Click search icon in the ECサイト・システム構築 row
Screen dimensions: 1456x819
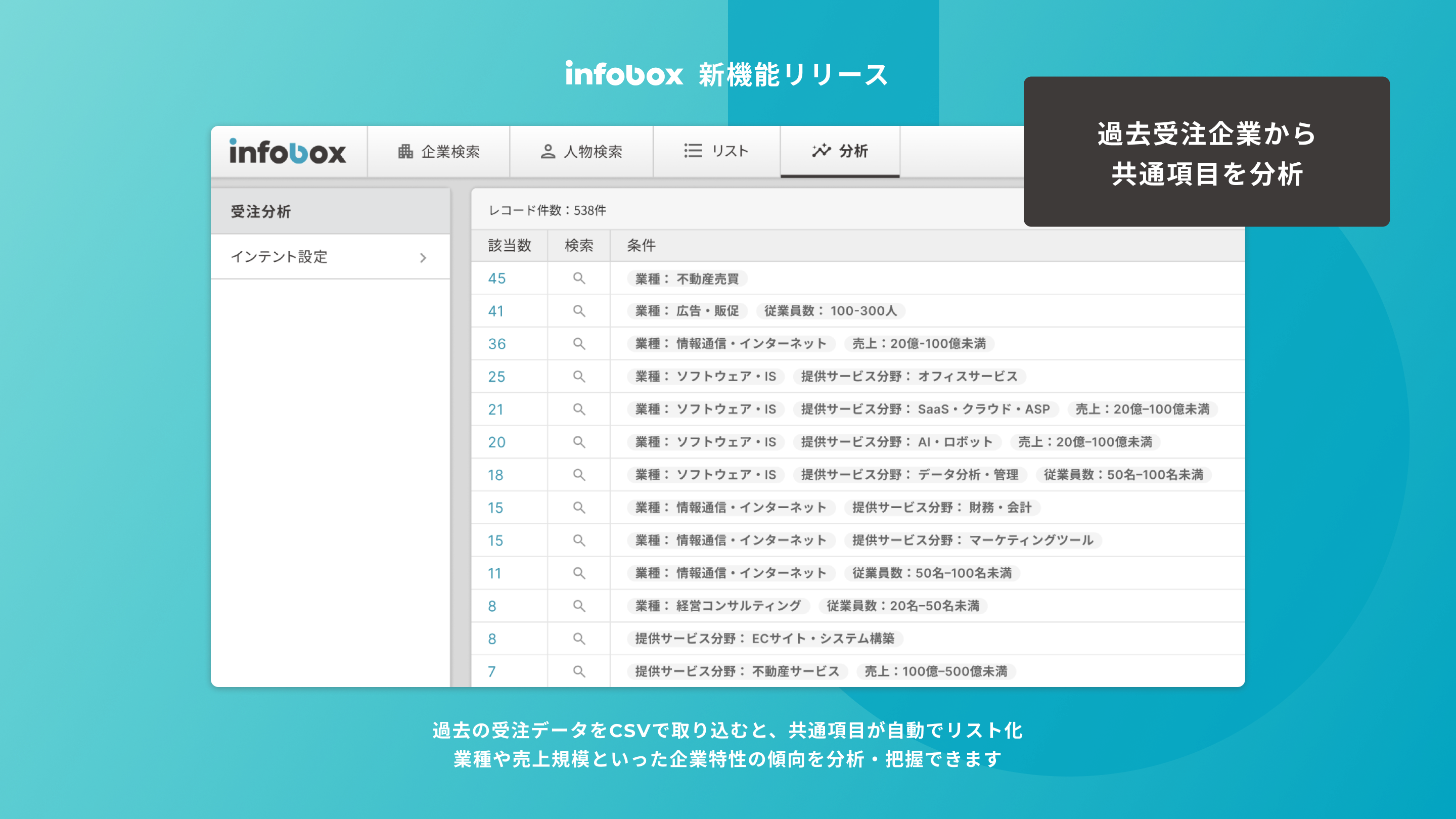click(x=579, y=639)
